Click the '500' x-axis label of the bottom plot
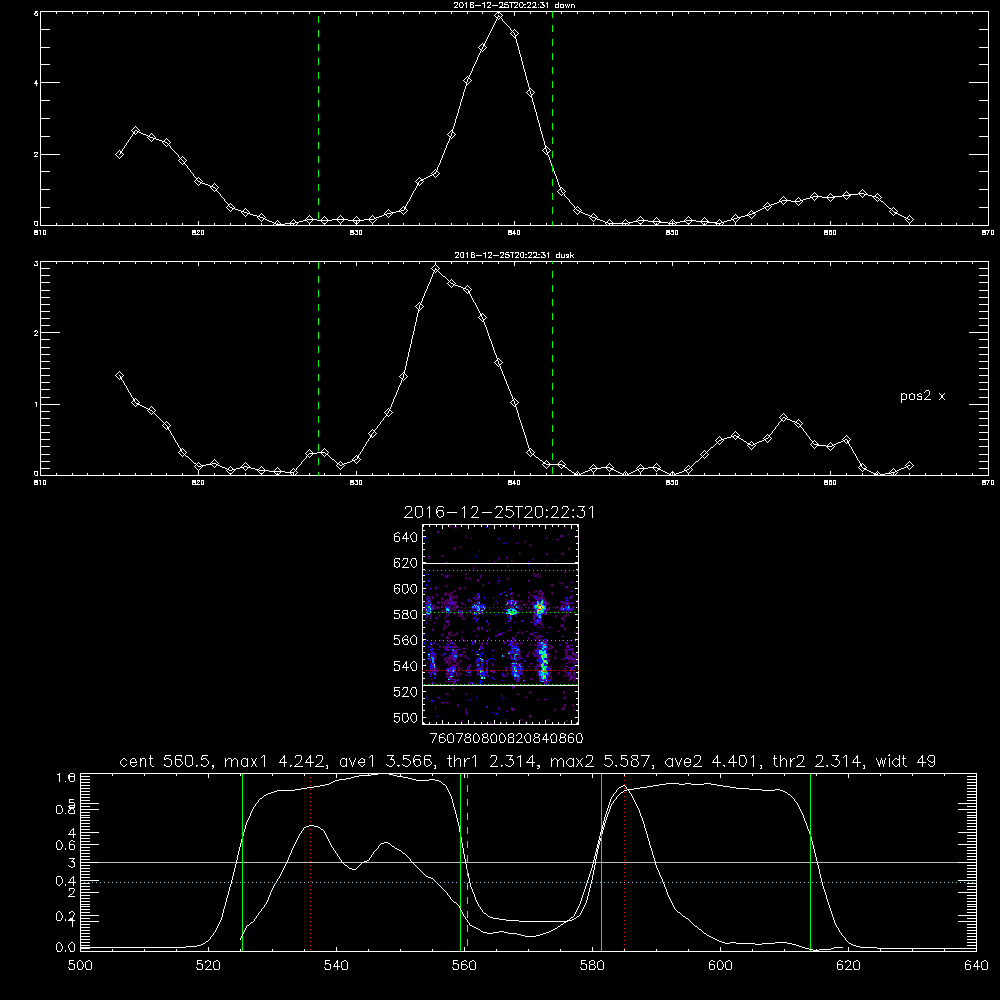Screen dimensions: 1000x1000 coord(80,966)
